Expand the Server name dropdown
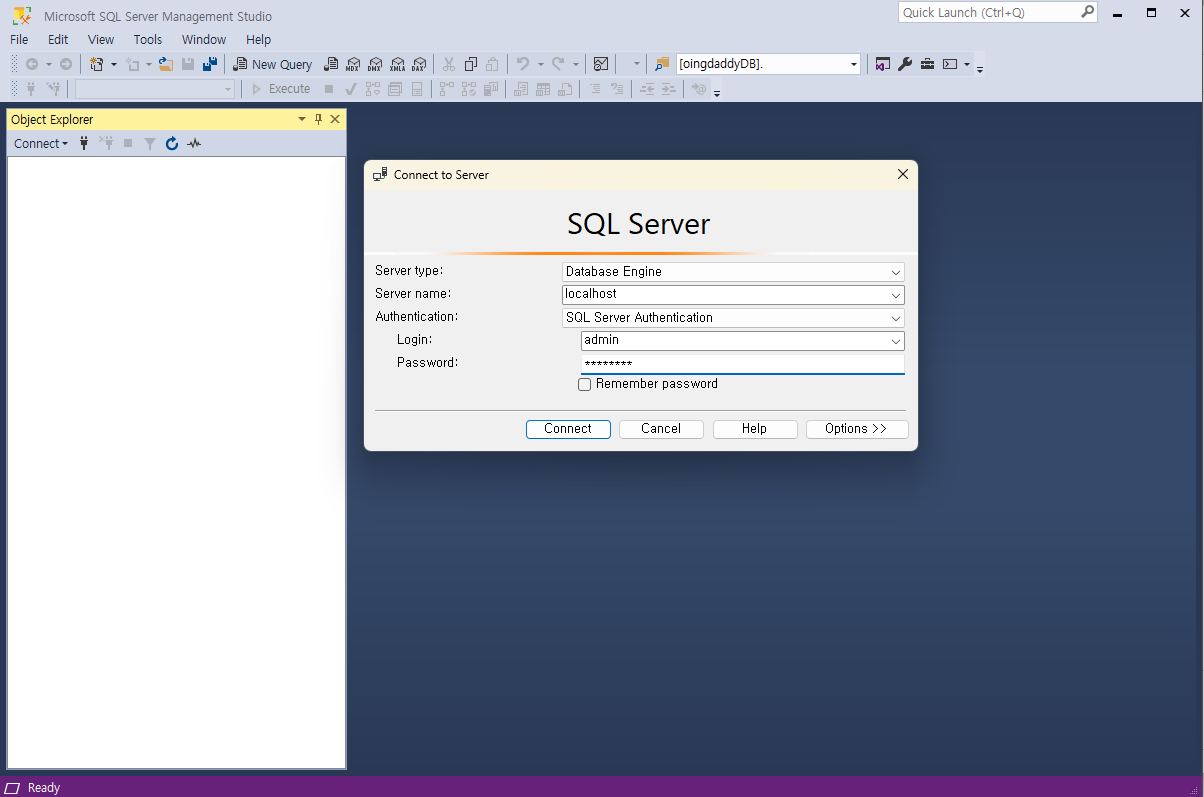The height and width of the screenshot is (797, 1204). coord(895,294)
